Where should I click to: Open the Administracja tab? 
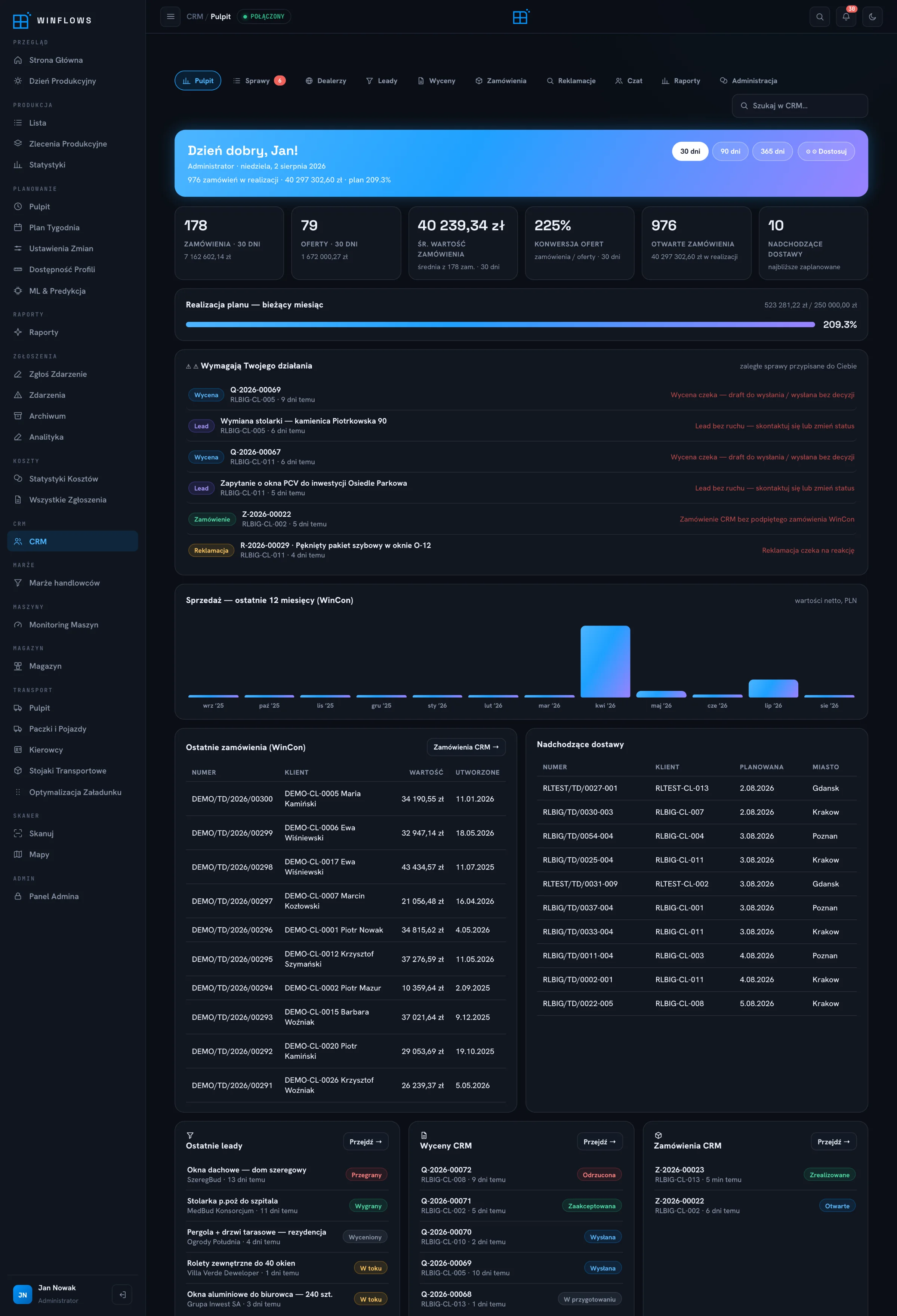pyautogui.click(x=748, y=81)
